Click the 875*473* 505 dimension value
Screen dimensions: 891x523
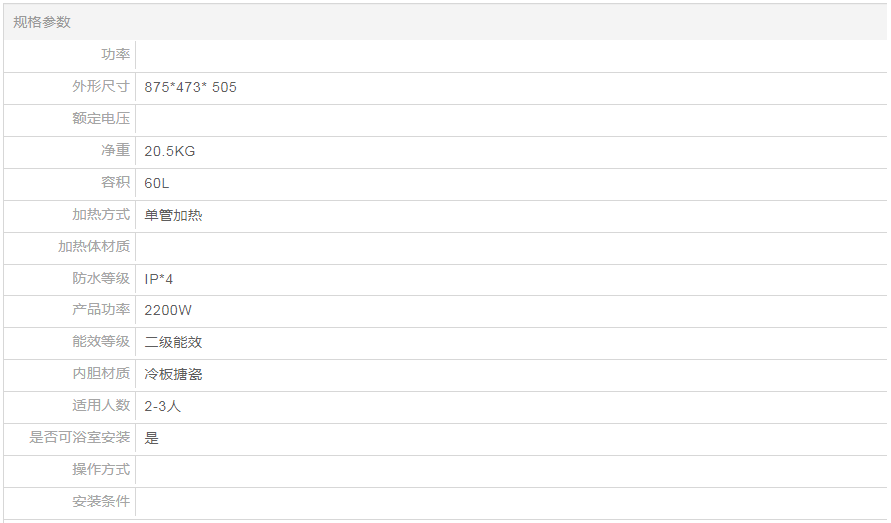coord(190,87)
